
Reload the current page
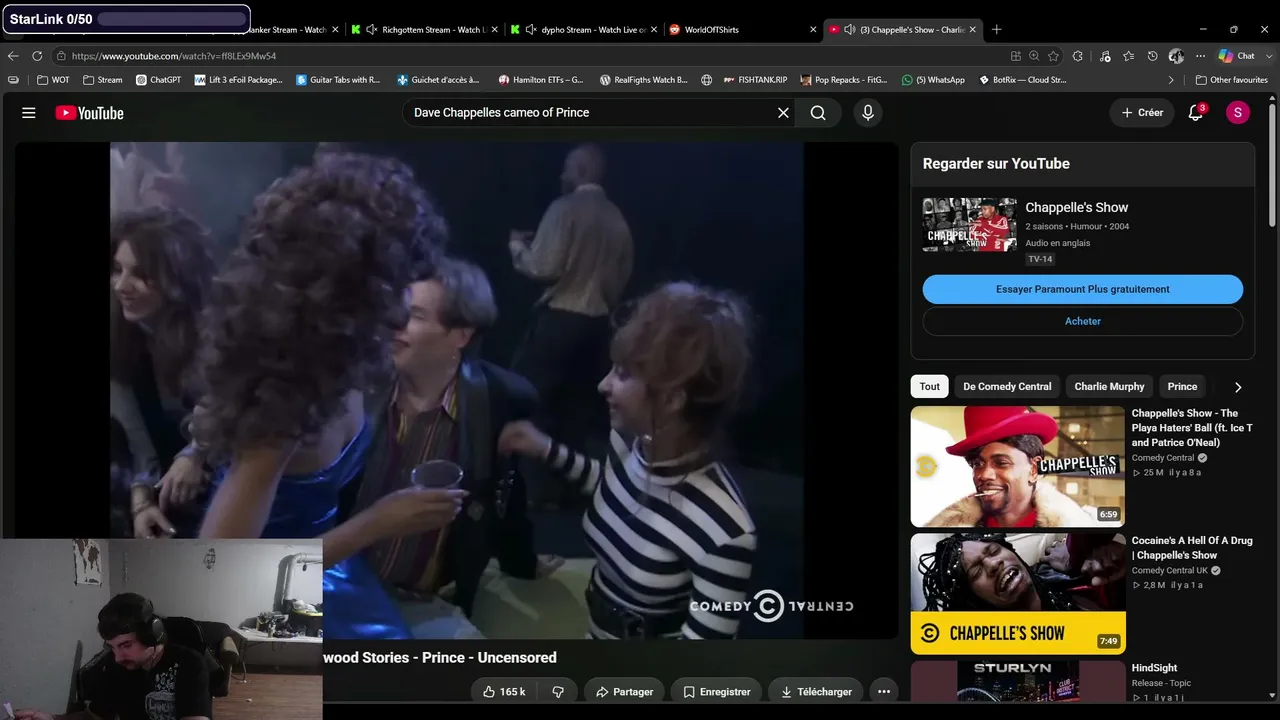click(x=37, y=56)
